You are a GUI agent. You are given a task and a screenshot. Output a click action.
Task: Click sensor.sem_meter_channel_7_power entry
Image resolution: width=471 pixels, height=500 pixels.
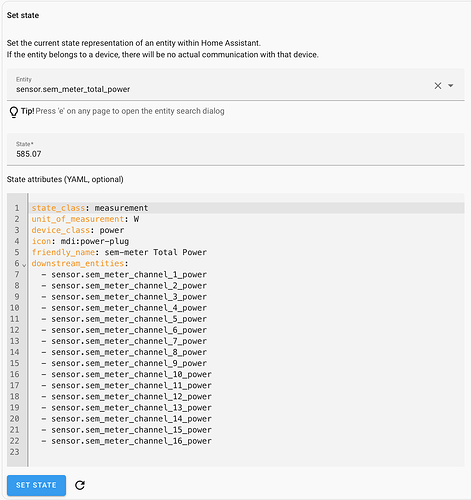129,341
